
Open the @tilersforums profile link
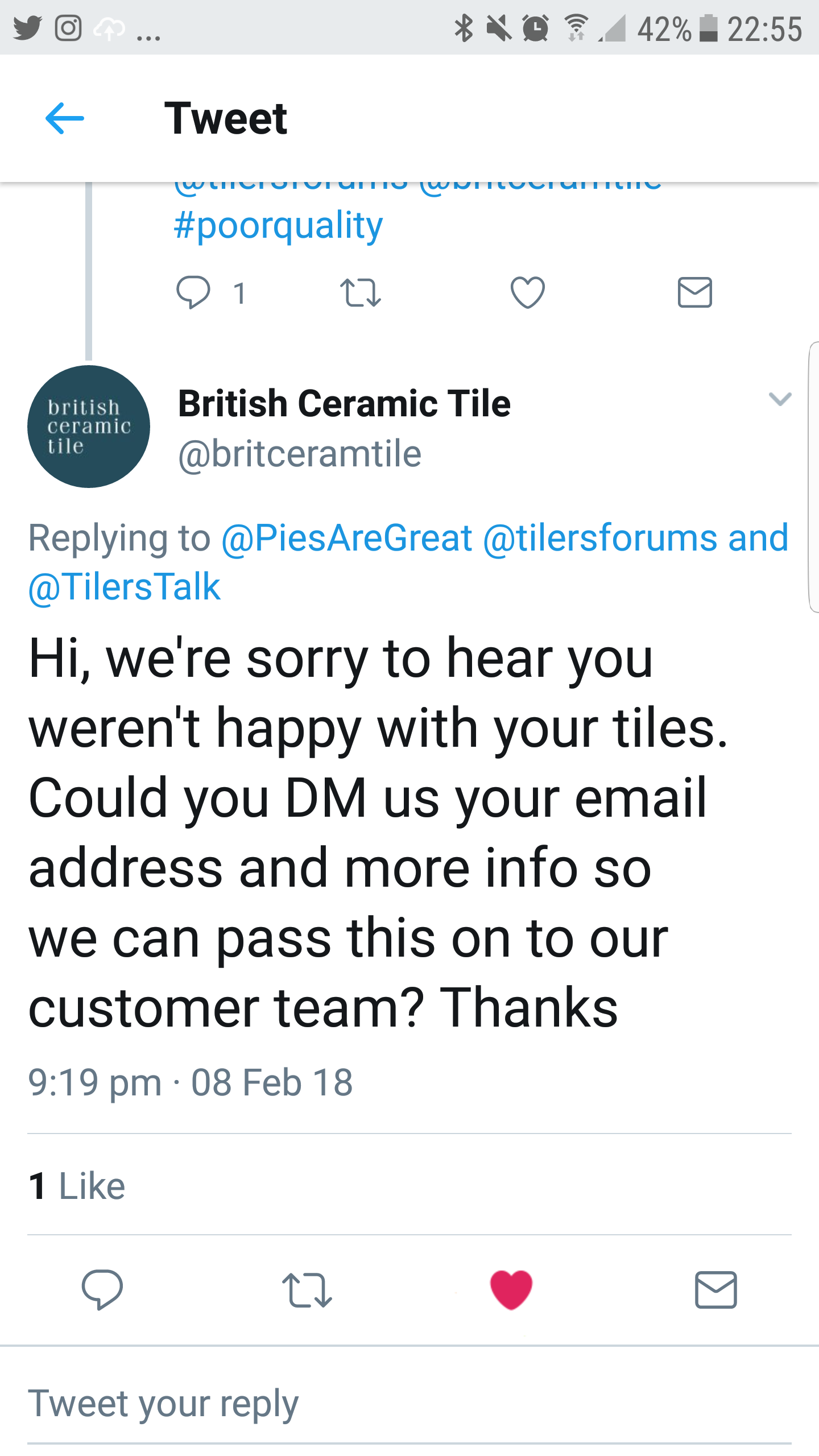click(x=600, y=537)
